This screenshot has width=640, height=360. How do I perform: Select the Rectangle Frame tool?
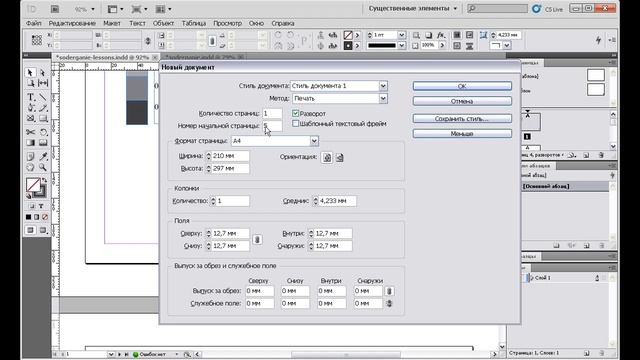point(30,118)
